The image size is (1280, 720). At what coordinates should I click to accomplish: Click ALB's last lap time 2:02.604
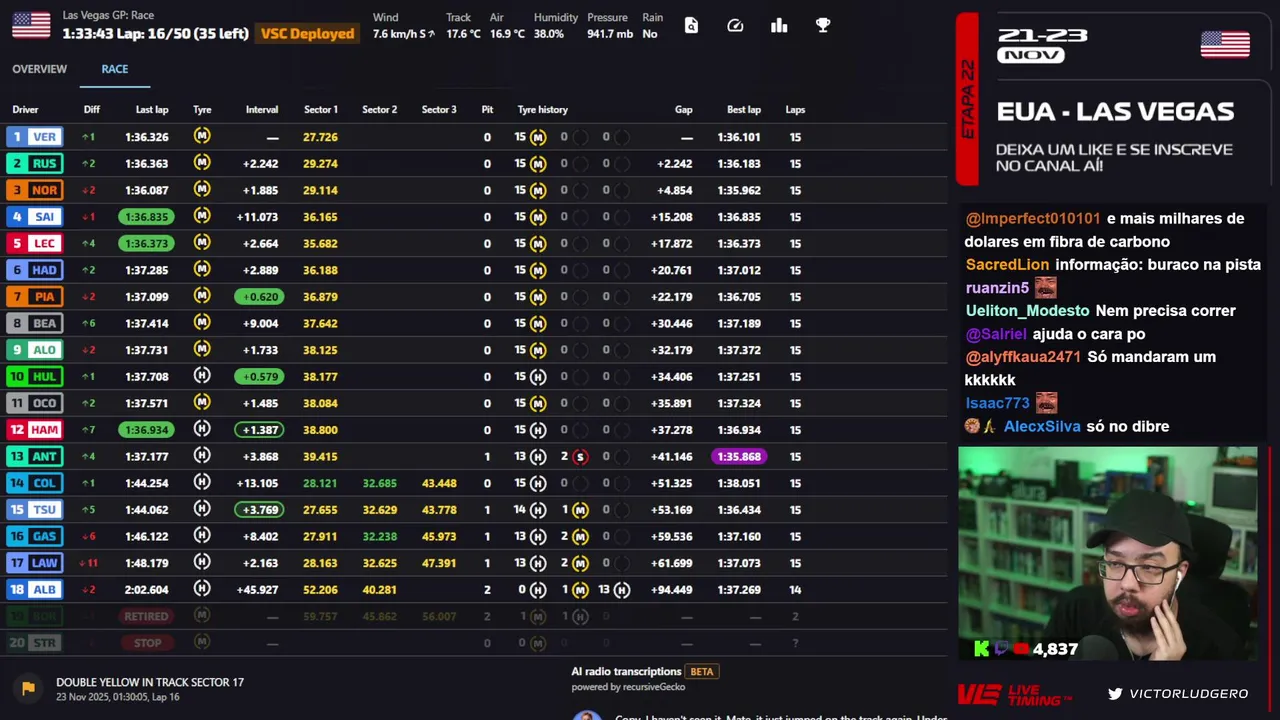(147, 590)
